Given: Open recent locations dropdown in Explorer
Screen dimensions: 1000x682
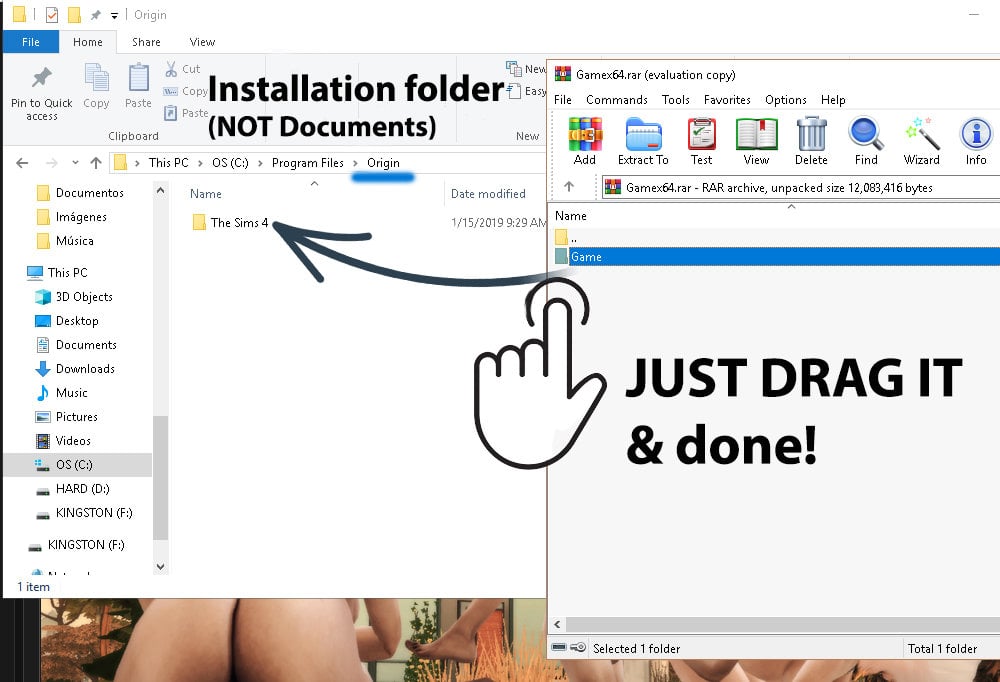Looking at the screenshot, I should (75, 163).
